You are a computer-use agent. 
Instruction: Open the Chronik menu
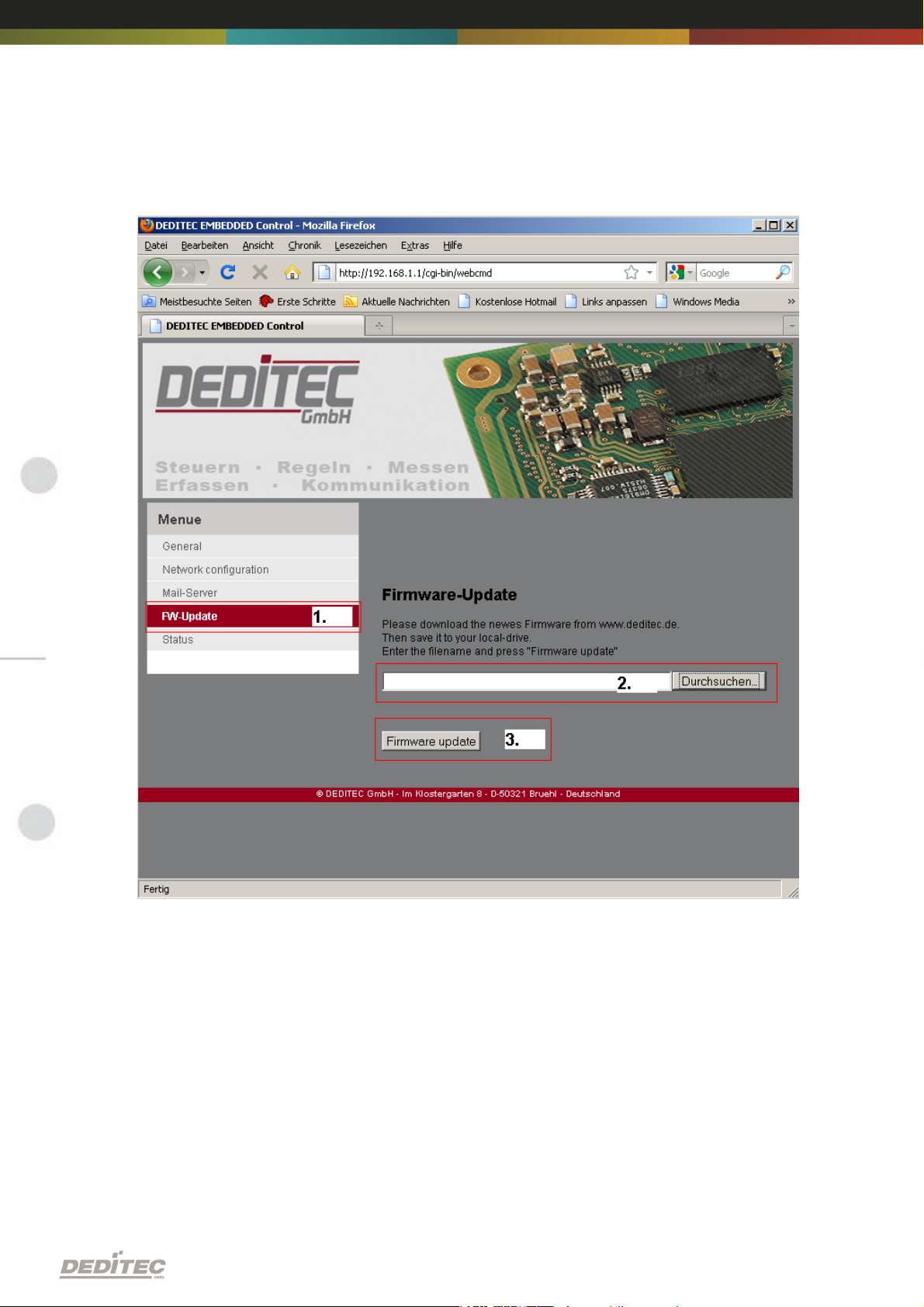[304, 245]
